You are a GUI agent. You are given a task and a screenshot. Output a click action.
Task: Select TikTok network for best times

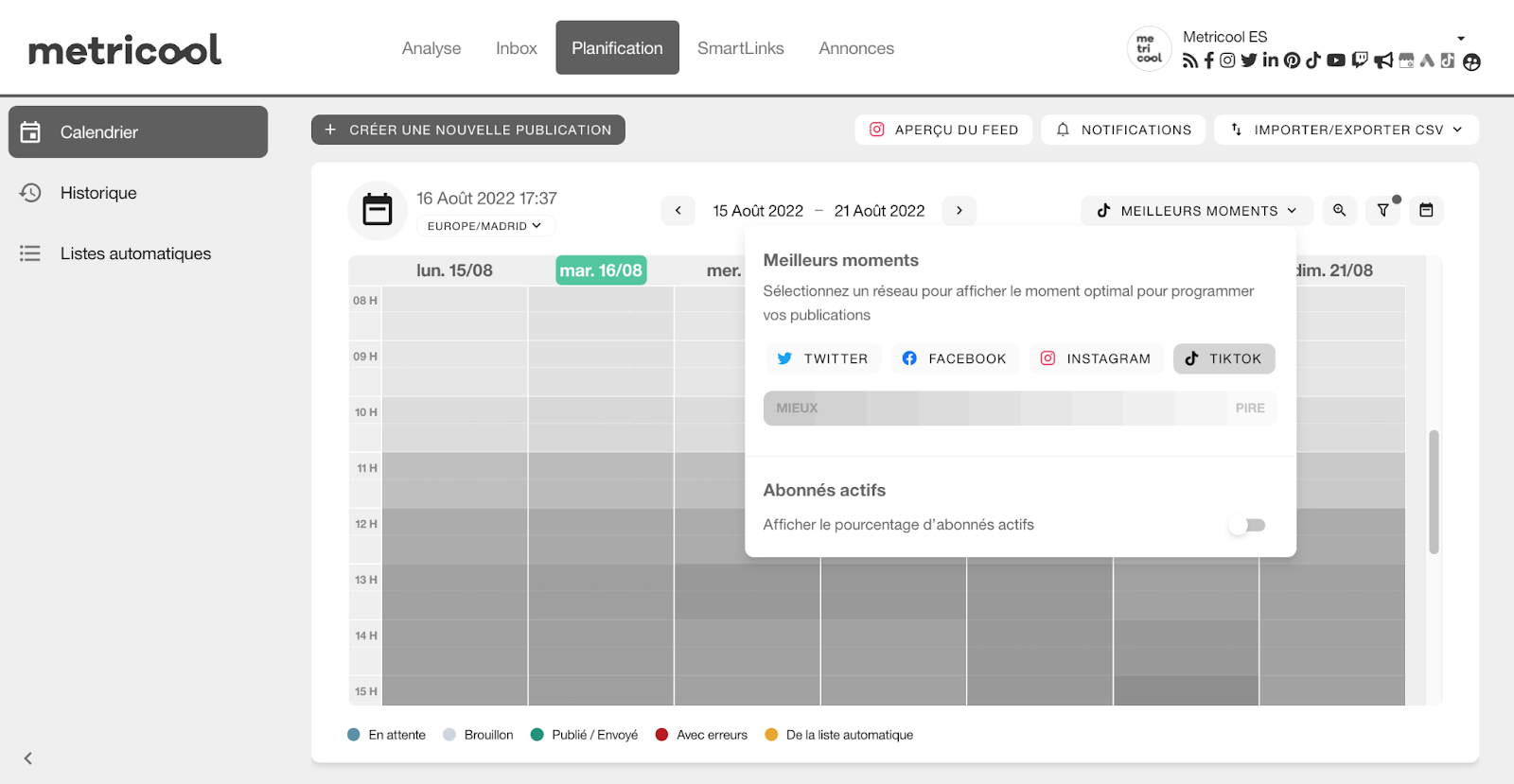1224,358
